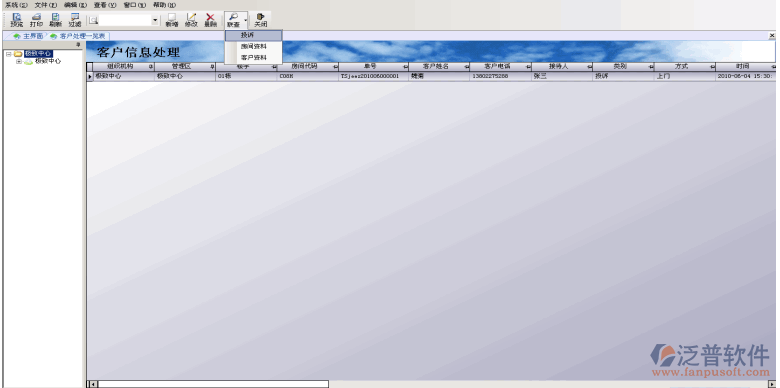780x388 pixels.
Task: Open the 文件 menu
Action: (46, 4)
